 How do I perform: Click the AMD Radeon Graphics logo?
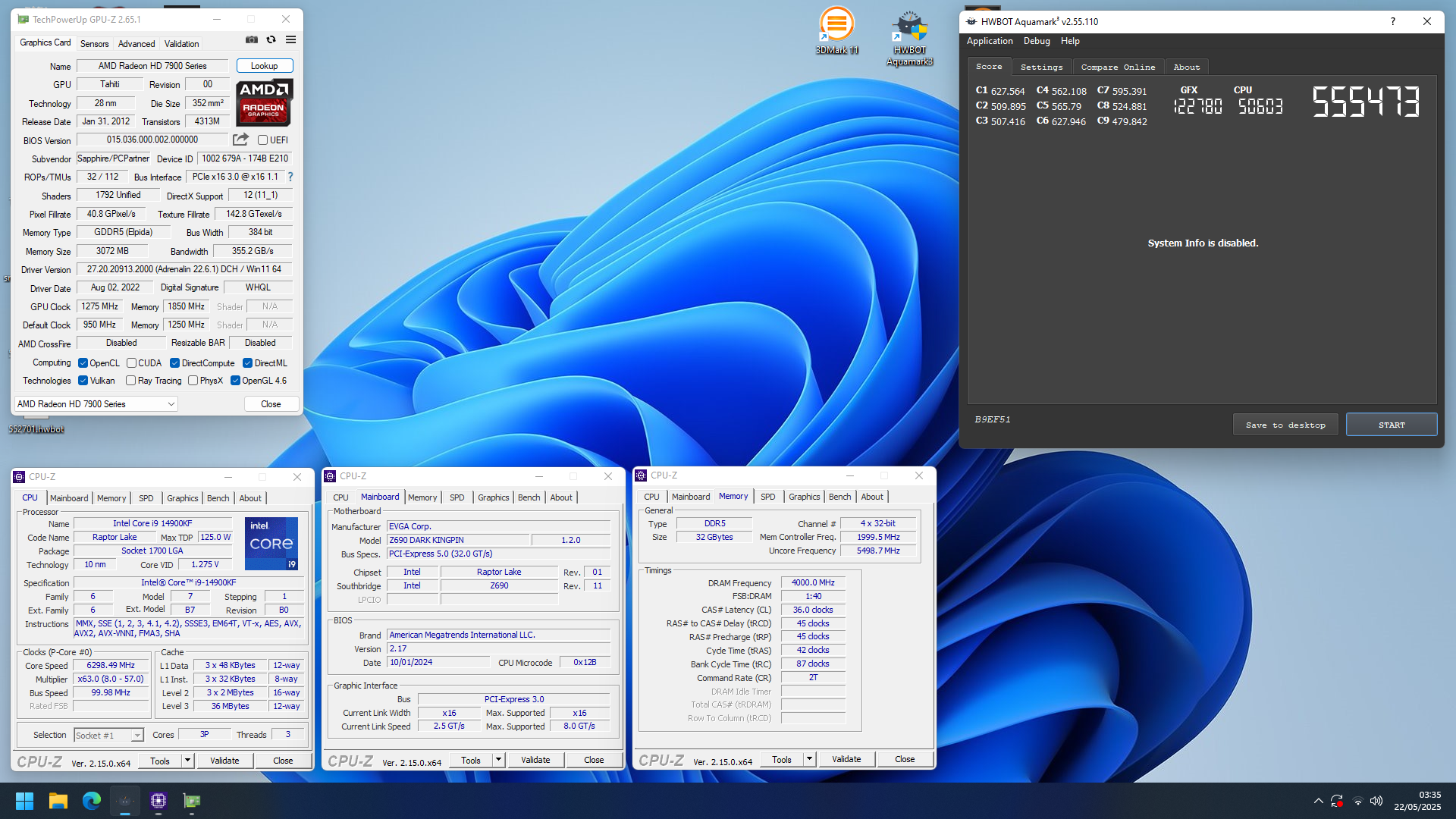[x=264, y=102]
